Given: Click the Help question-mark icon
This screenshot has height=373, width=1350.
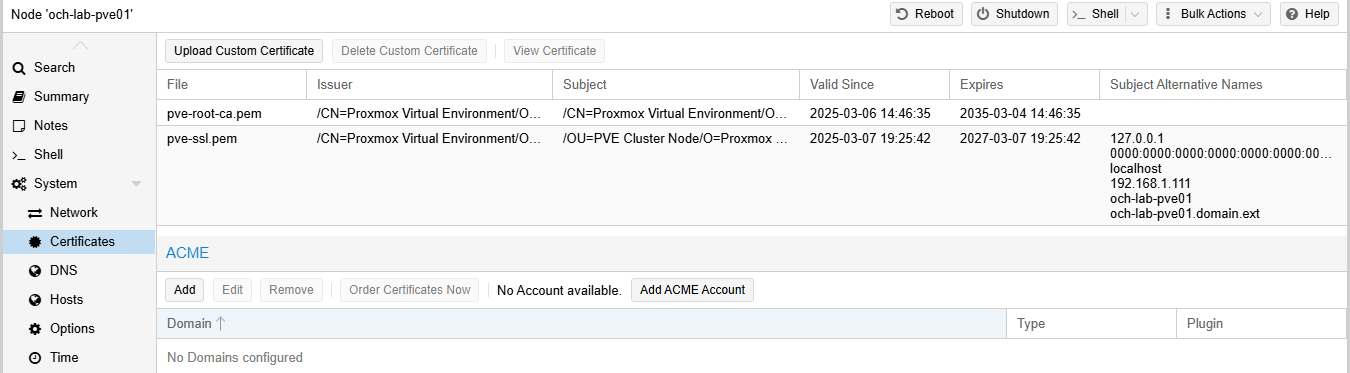Looking at the screenshot, I should coord(1292,14).
